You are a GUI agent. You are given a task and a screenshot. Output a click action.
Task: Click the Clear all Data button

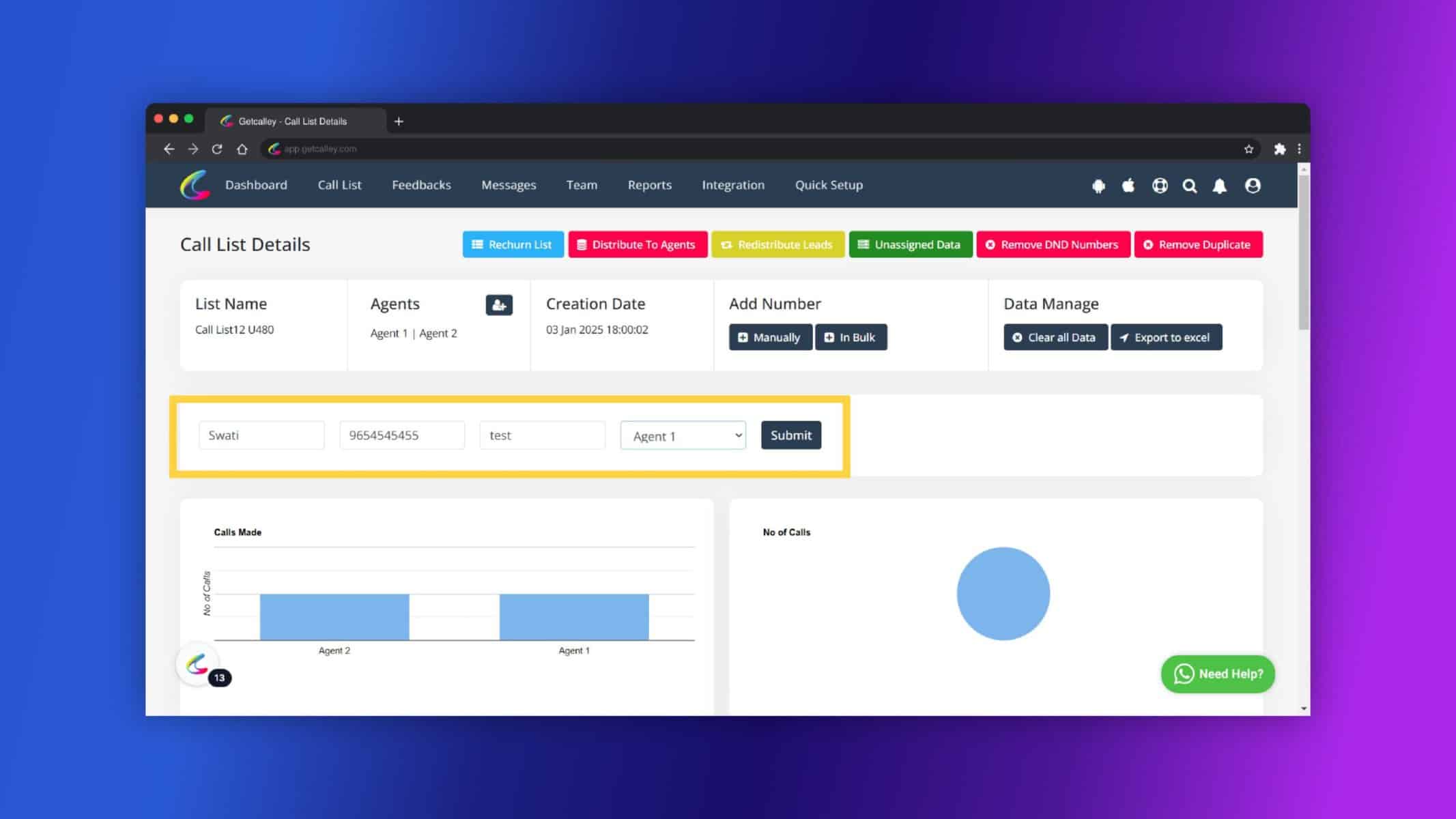(1055, 337)
